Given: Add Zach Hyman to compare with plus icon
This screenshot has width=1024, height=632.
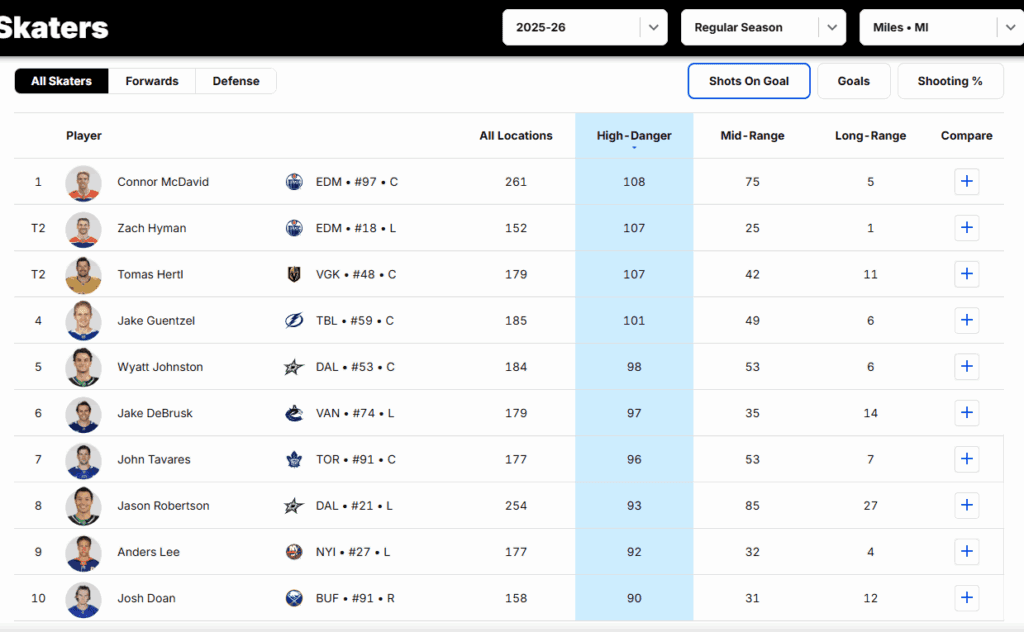Looking at the screenshot, I should tap(966, 228).
